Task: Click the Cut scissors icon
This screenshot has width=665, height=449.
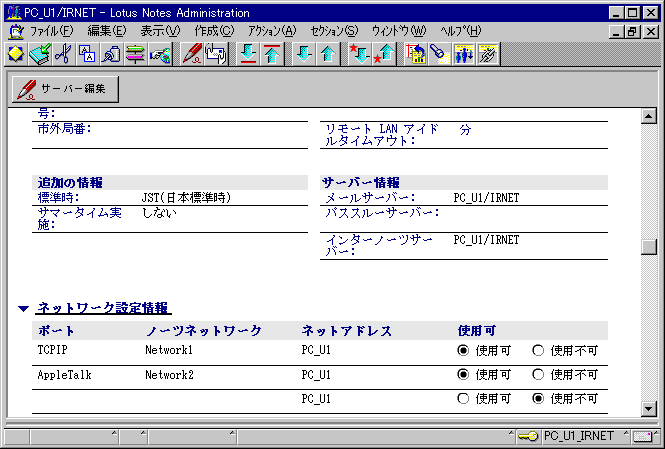Action: click(x=64, y=54)
